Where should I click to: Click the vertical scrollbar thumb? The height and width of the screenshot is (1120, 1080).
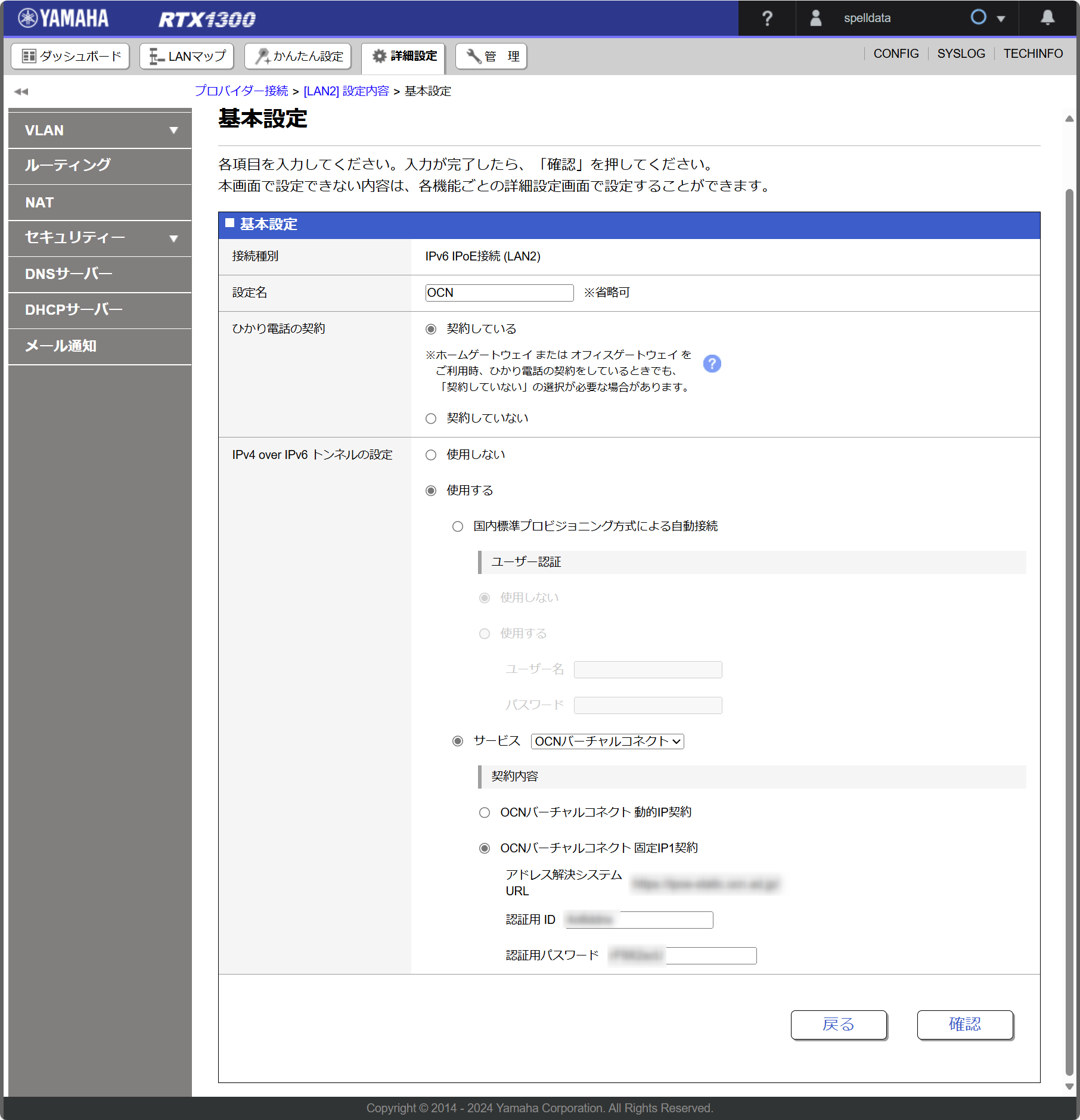pyautogui.click(x=1069, y=632)
